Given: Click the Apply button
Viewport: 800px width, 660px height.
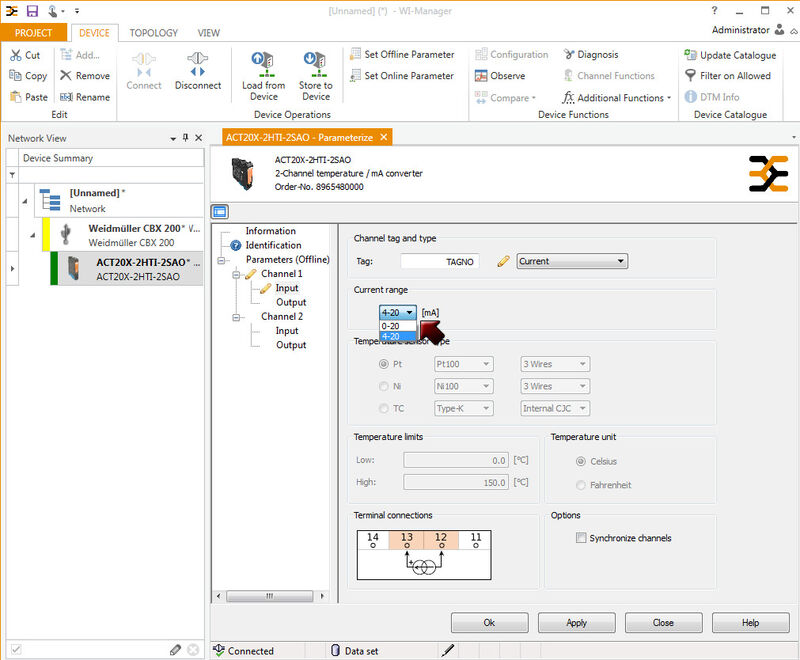Looking at the screenshot, I should 576,622.
